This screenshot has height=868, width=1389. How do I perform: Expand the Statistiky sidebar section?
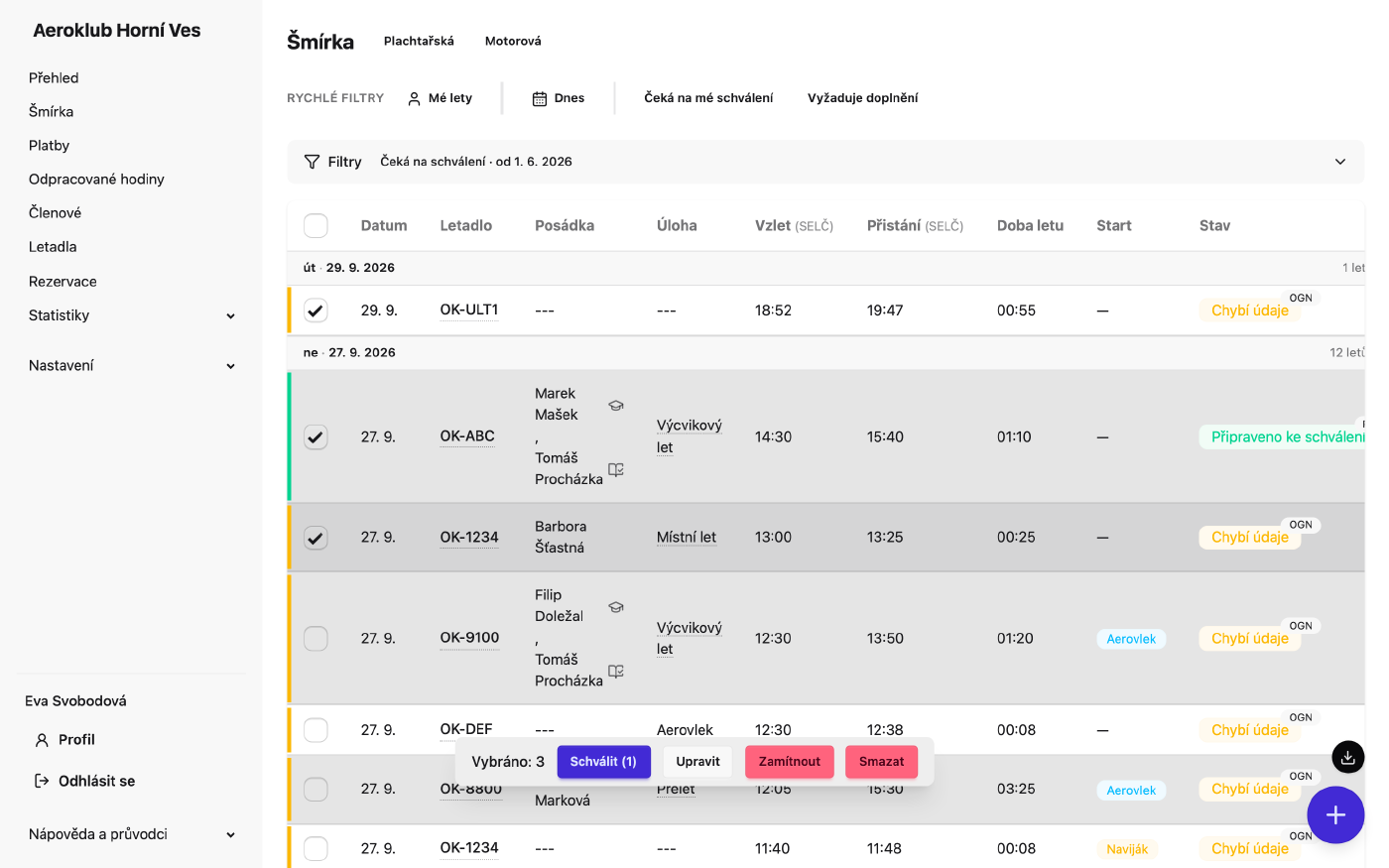(x=131, y=315)
